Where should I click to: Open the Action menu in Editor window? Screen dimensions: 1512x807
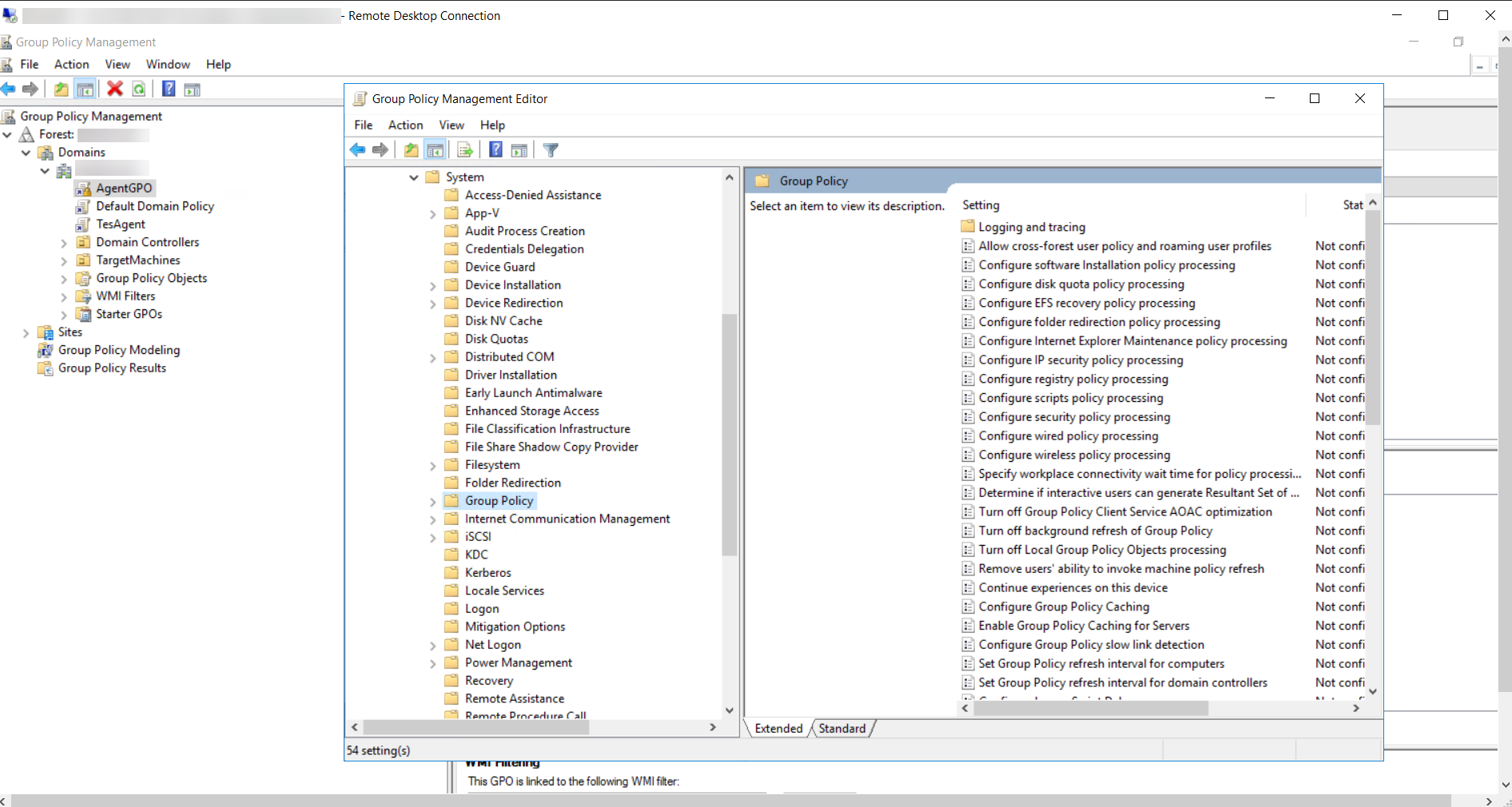pos(405,125)
